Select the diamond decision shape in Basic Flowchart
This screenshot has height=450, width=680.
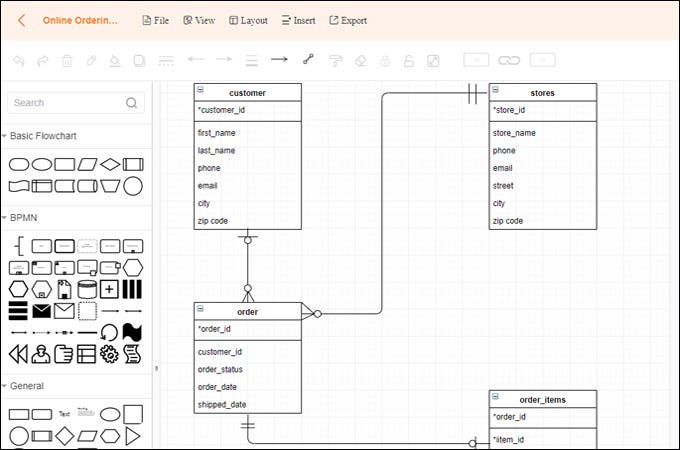click(110, 164)
